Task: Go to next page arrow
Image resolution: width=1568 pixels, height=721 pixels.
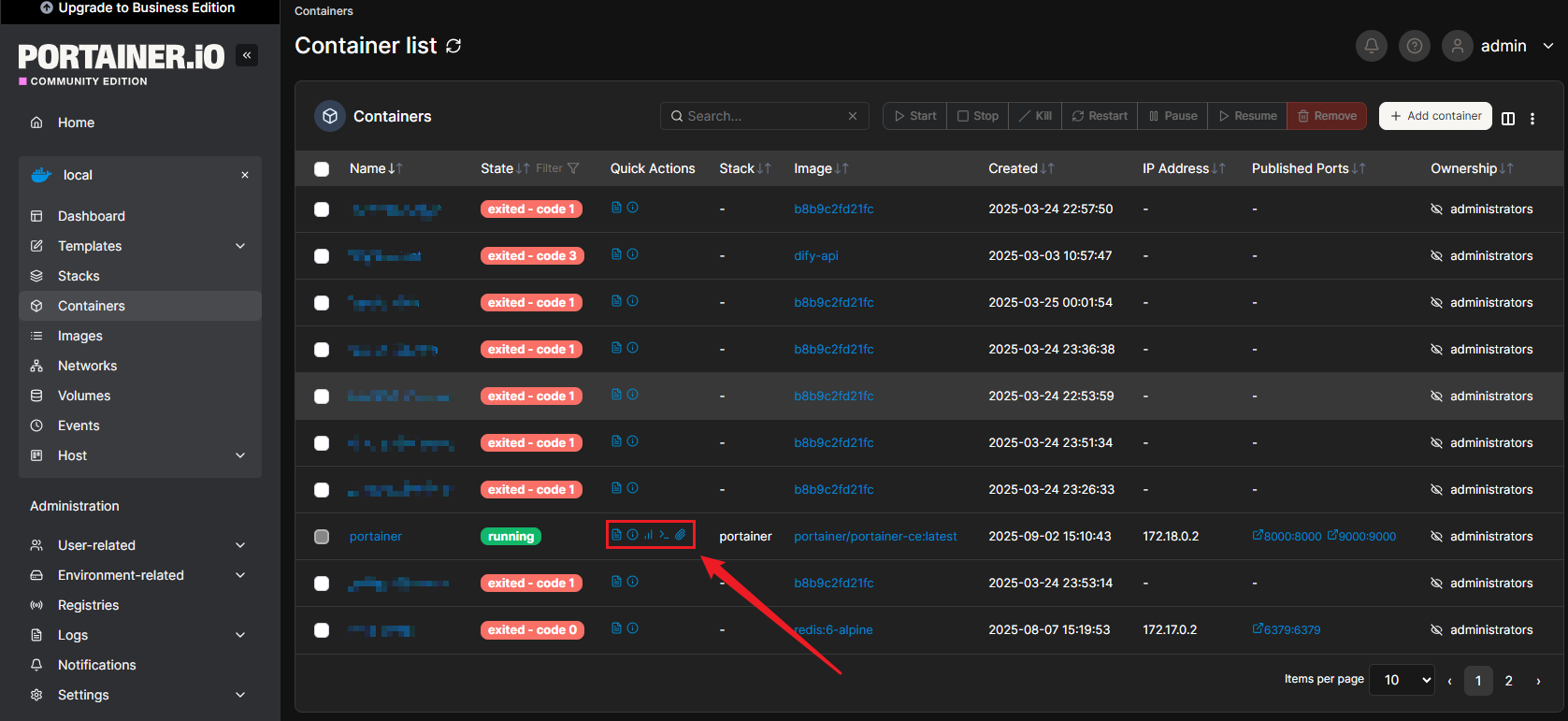Action: pyautogui.click(x=1538, y=681)
